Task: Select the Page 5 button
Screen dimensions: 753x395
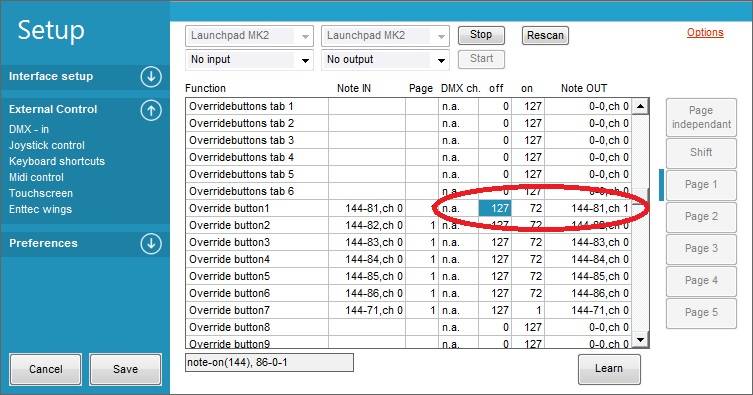Action: pos(701,312)
